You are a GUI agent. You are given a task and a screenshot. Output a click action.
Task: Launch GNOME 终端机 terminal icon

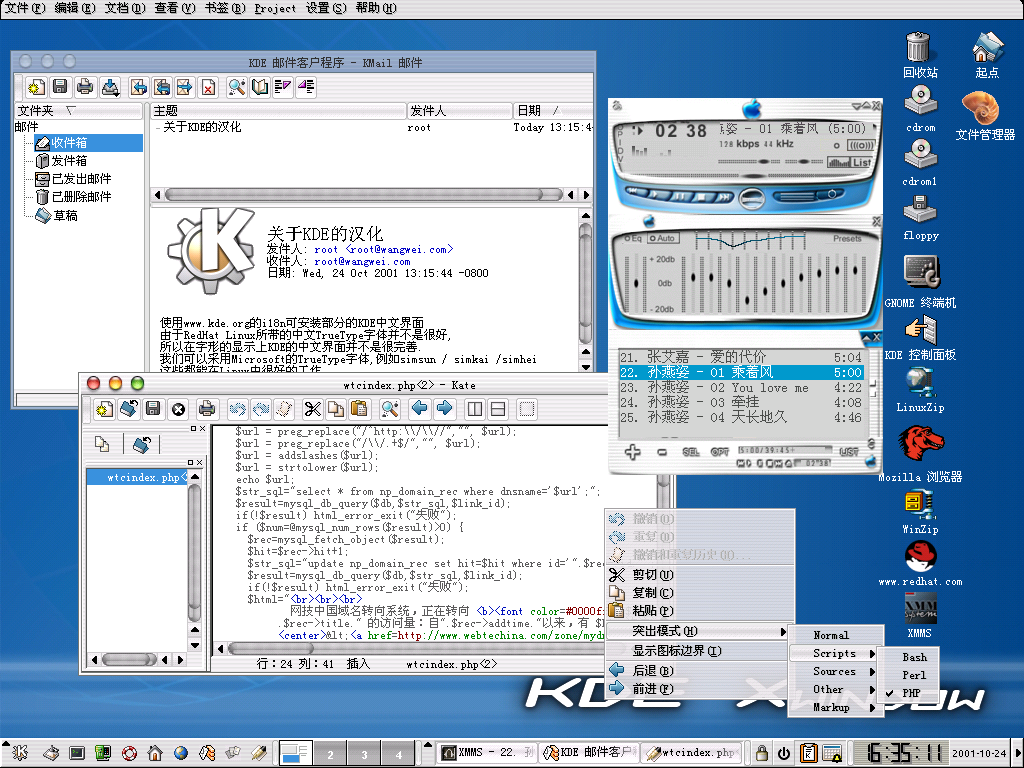click(920, 281)
